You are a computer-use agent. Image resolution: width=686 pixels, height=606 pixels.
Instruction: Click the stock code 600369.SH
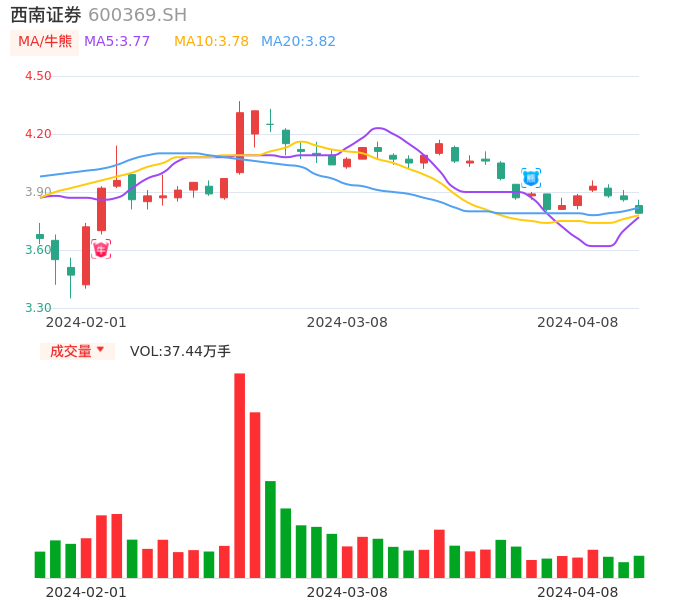tap(137, 15)
